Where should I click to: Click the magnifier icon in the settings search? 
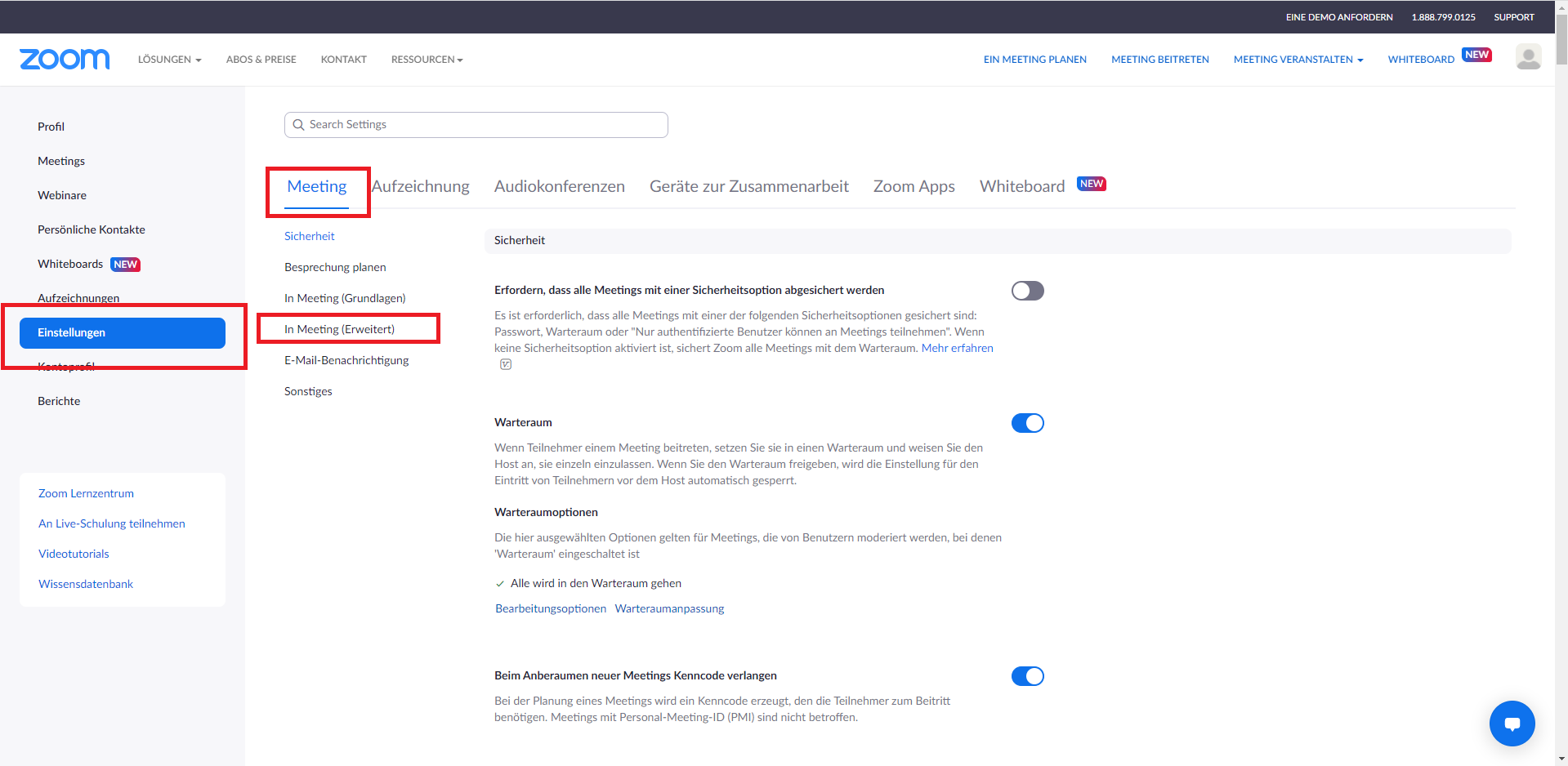(299, 124)
